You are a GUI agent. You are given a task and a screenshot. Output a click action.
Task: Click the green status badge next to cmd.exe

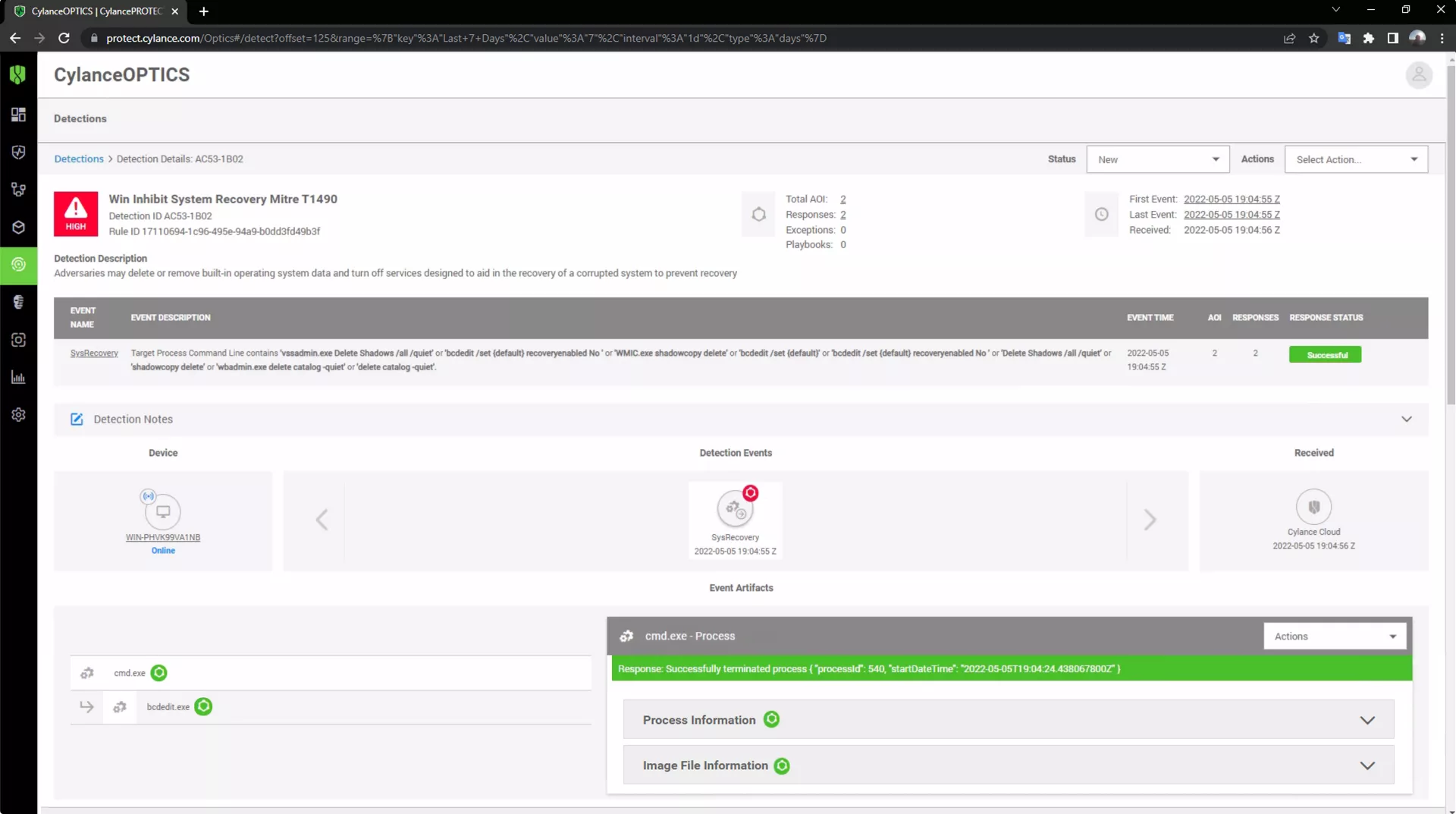tap(158, 673)
